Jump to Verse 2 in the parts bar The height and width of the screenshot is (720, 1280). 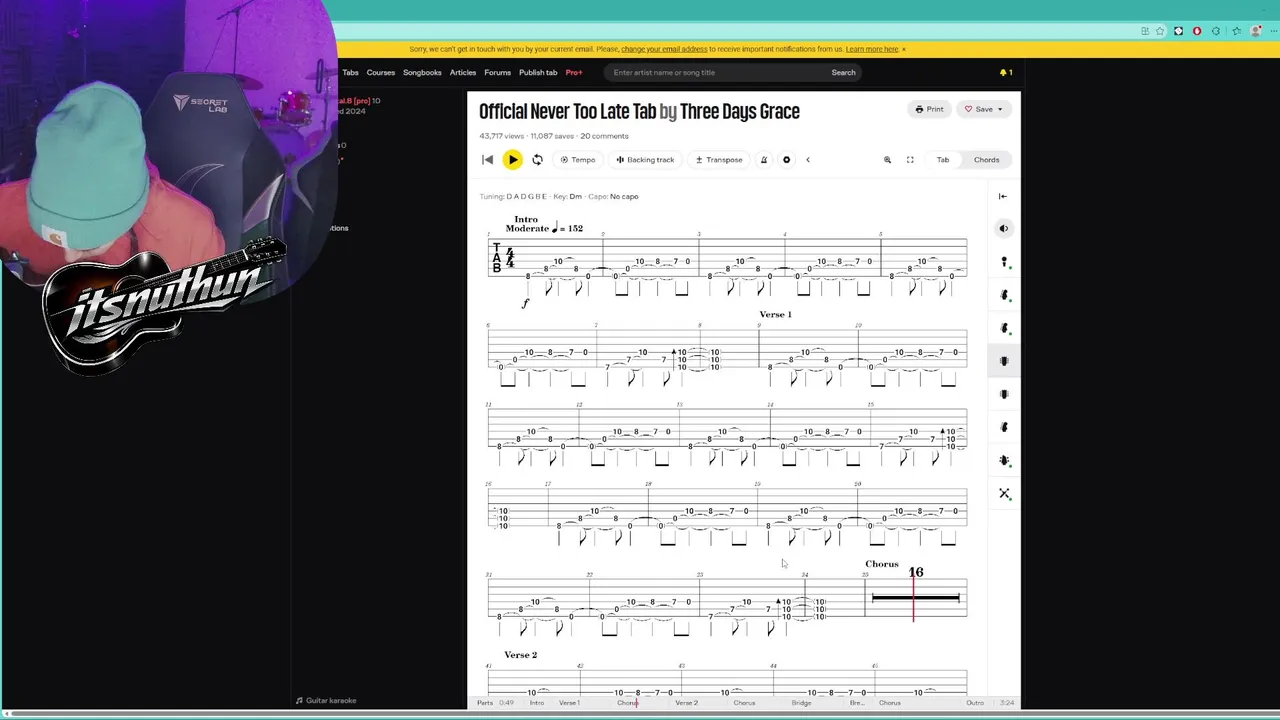tap(686, 703)
